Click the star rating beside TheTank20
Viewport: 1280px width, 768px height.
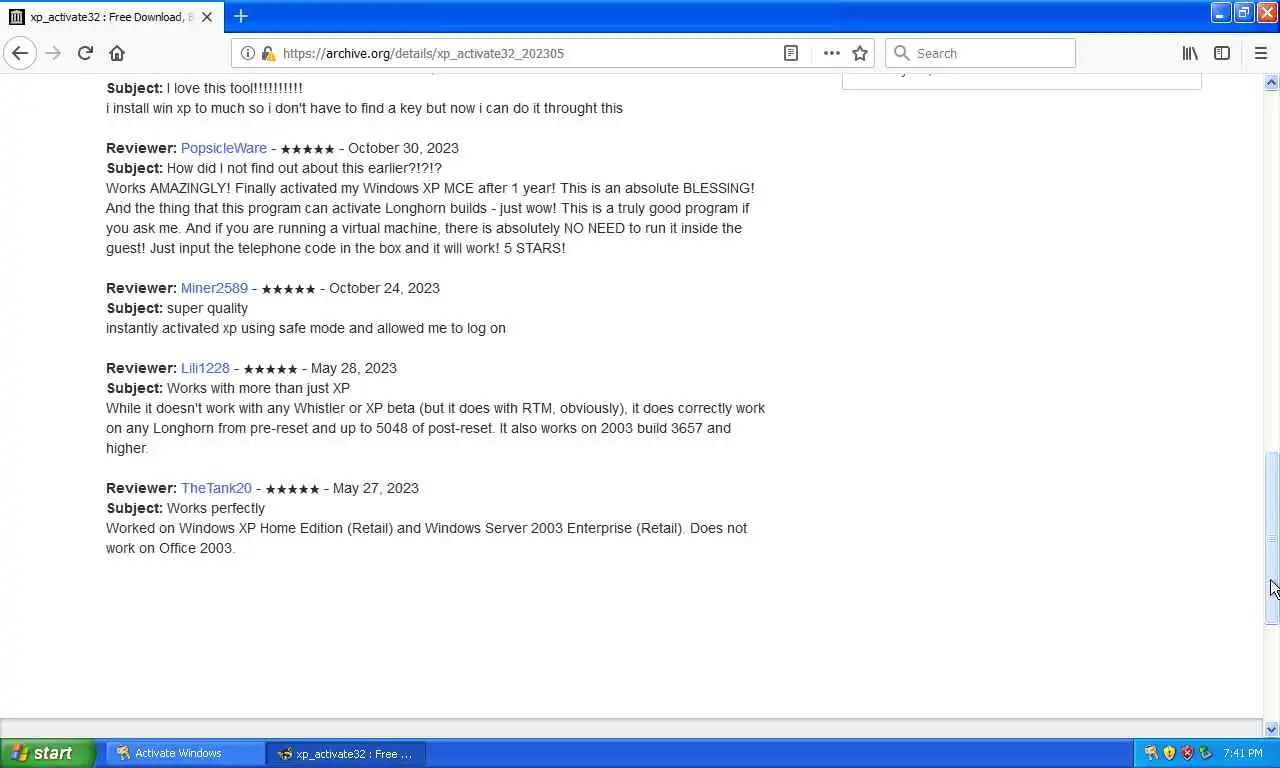click(x=292, y=489)
